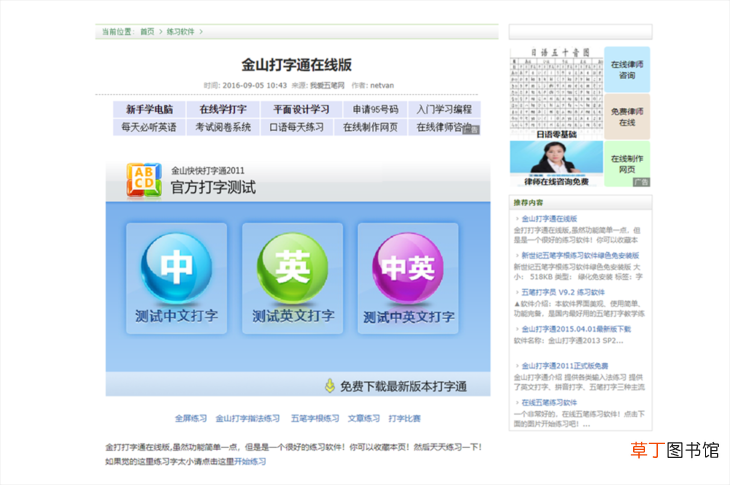Open the 打字比赛 link
The image size is (730, 485).
coord(405,418)
